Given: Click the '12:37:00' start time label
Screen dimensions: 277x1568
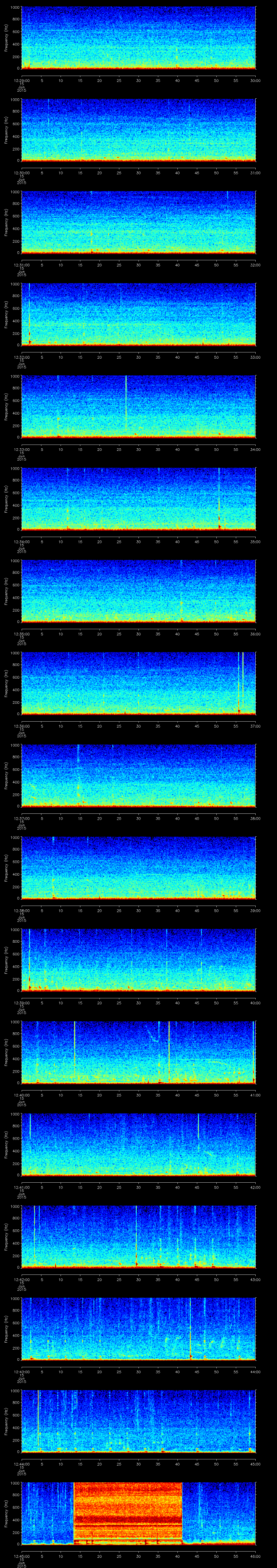Looking at the screenshot, I should point(21,818).
